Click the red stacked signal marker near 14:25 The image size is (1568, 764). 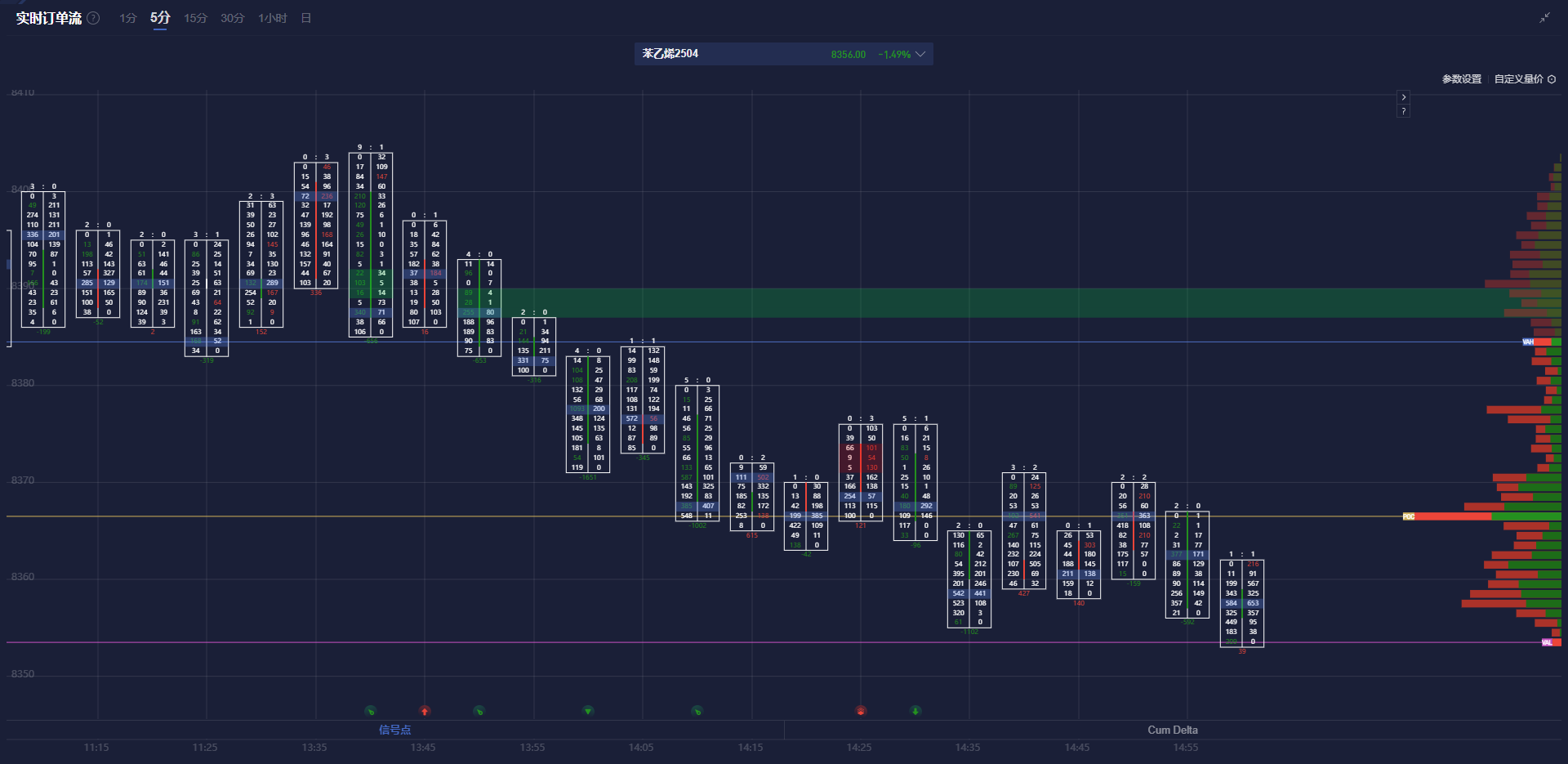(x=861, y=711)
